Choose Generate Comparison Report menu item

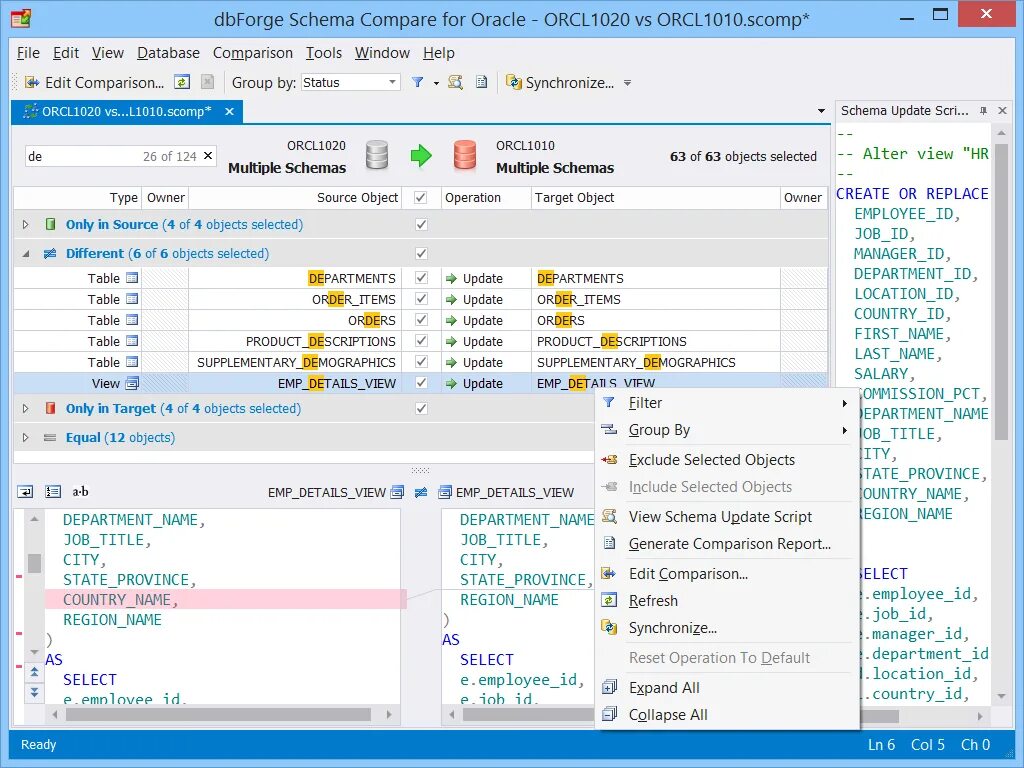[x=726, y=544]
